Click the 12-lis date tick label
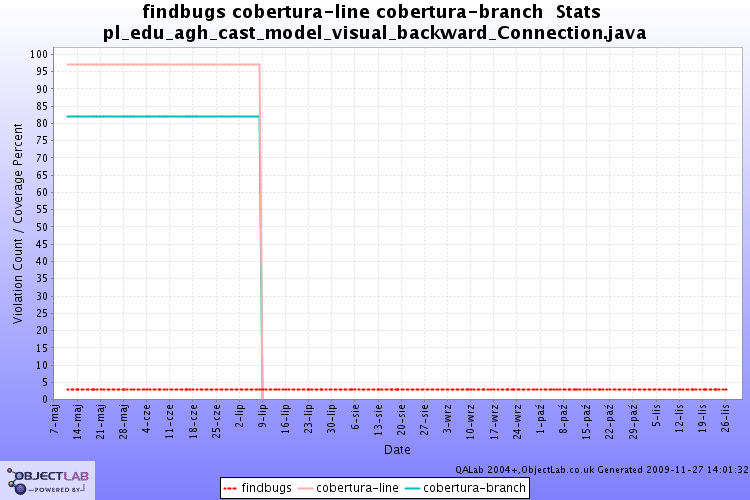 [x=679, y=419]
